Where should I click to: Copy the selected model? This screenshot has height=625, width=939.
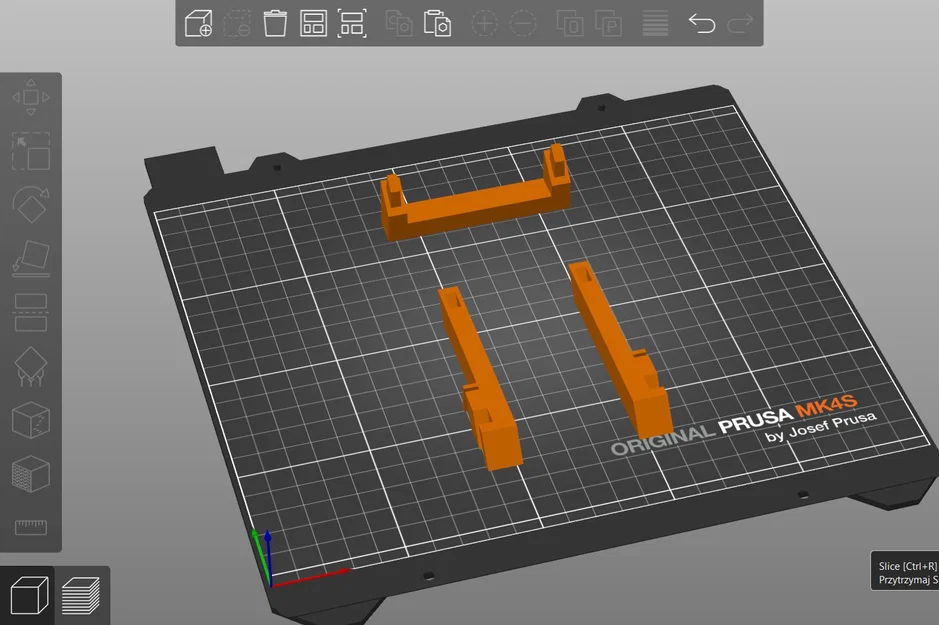397,23
